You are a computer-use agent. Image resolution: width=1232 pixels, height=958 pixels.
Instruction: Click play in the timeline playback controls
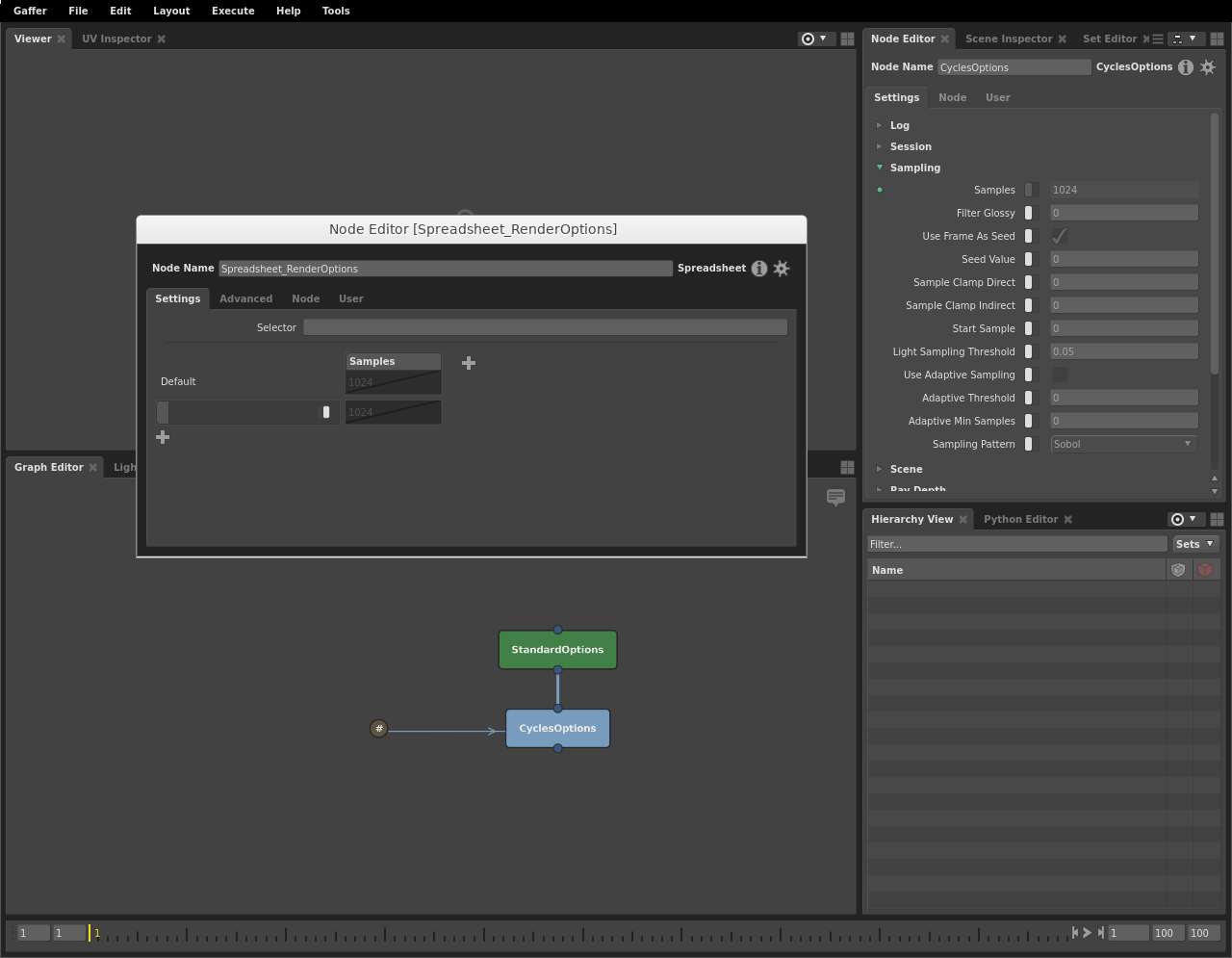(1086, 933)
